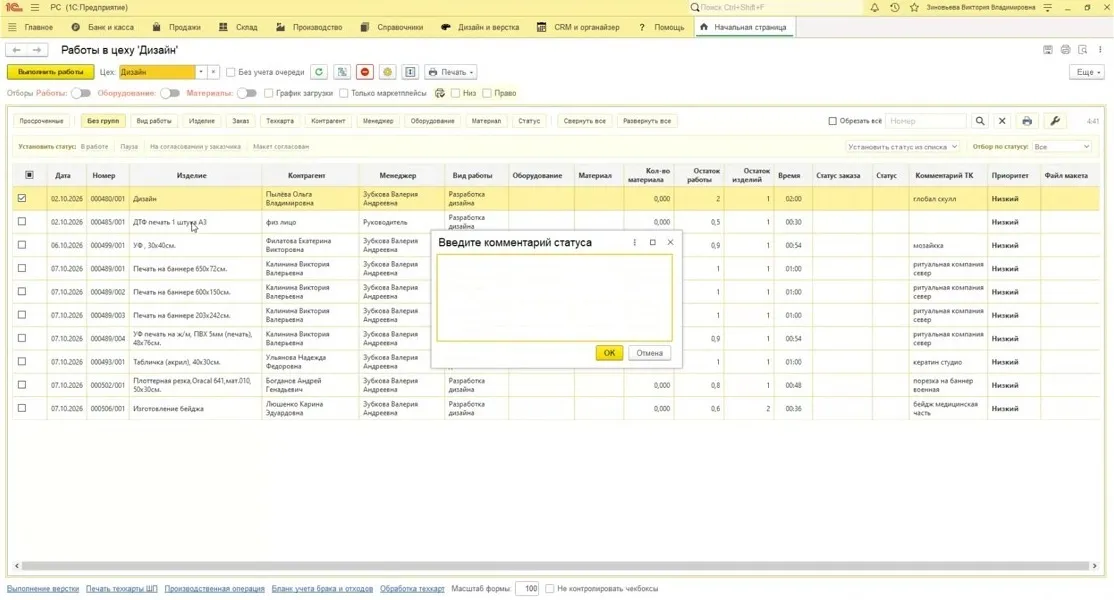Click the horizontal scrollbar below the table
The image size is (1114, 600).
(555, 566)
